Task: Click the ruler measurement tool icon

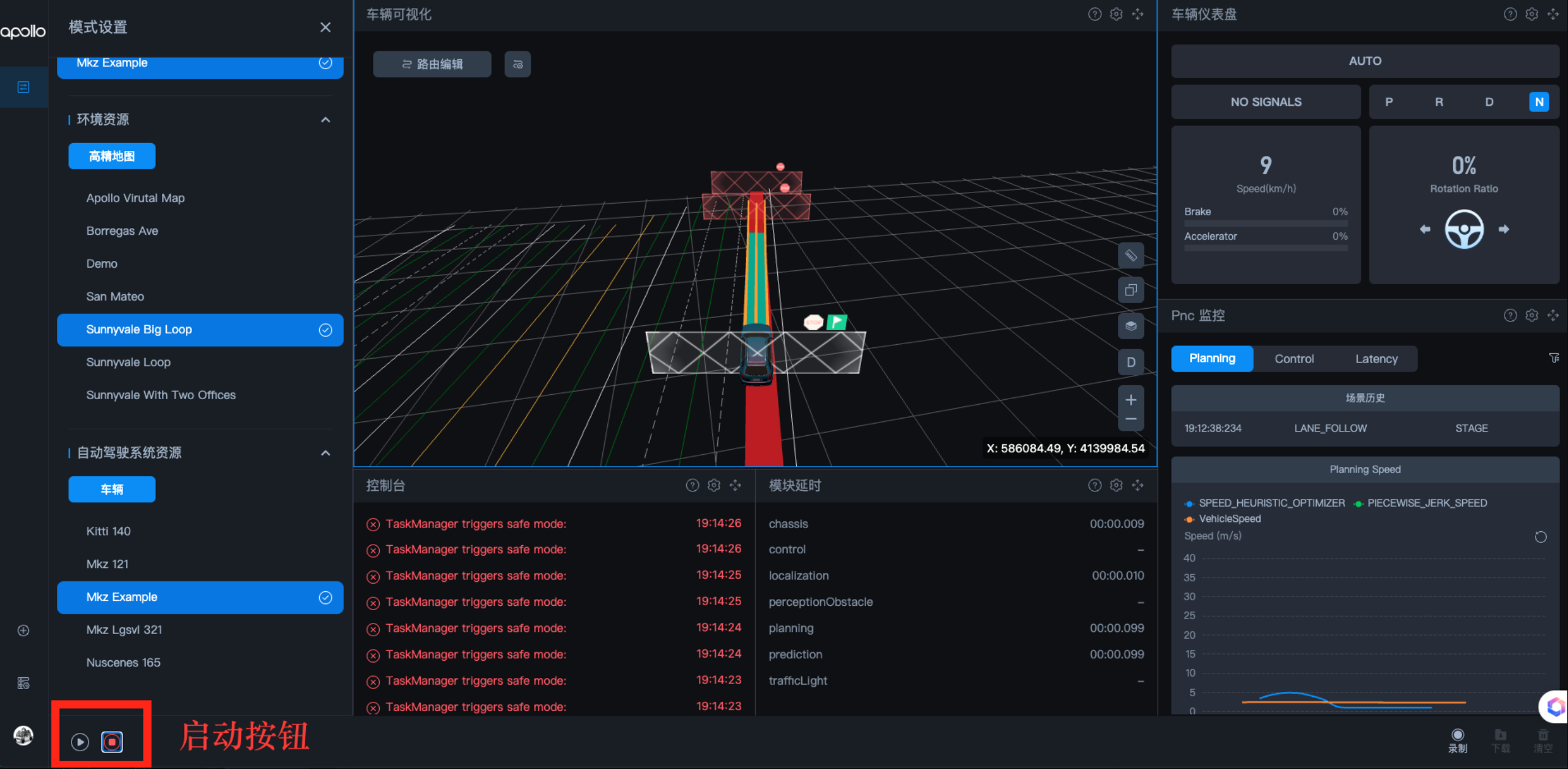Action: 1131,256
